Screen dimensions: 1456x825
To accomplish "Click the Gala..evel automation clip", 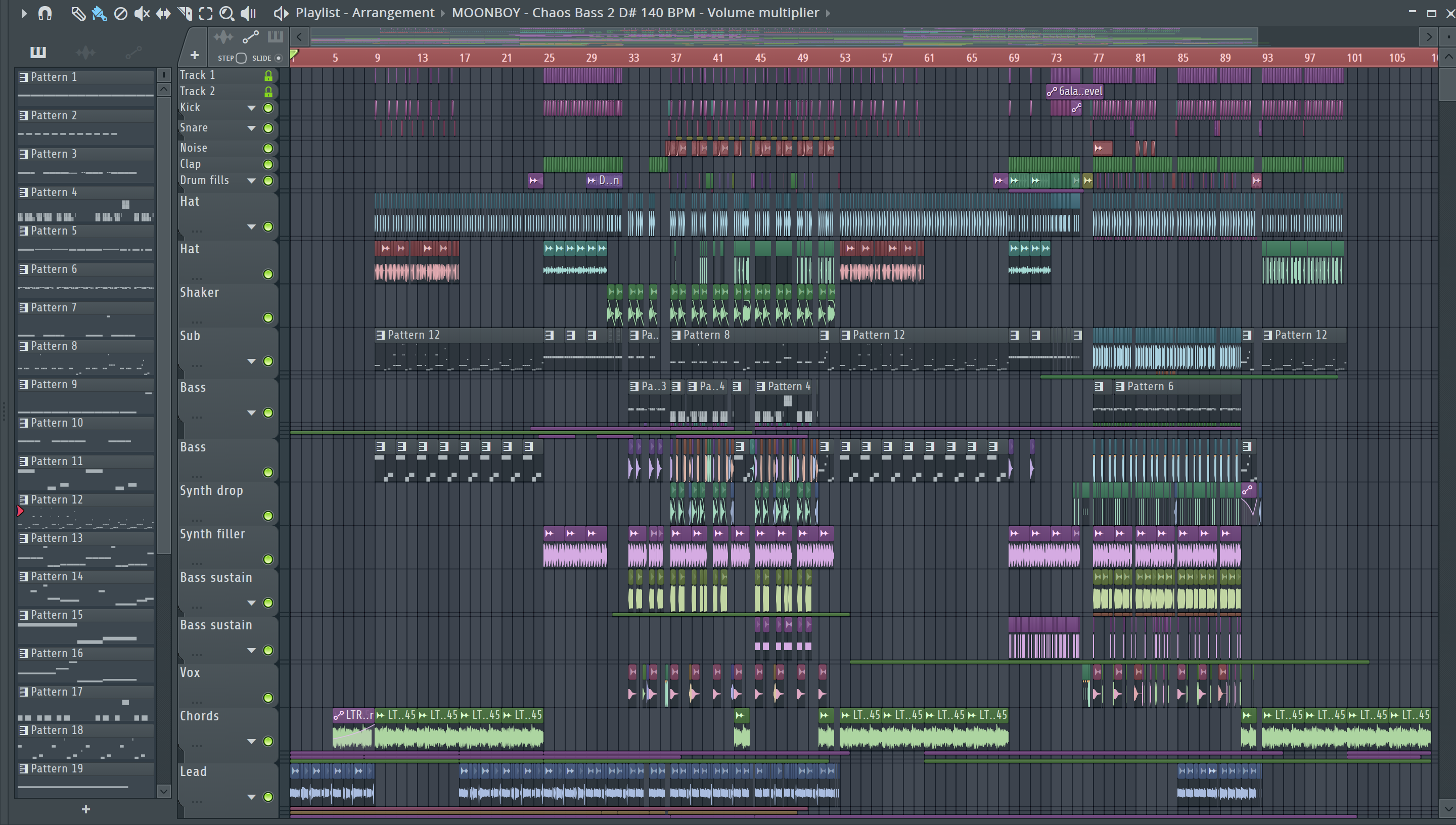I will click(x=1075, y=92).
